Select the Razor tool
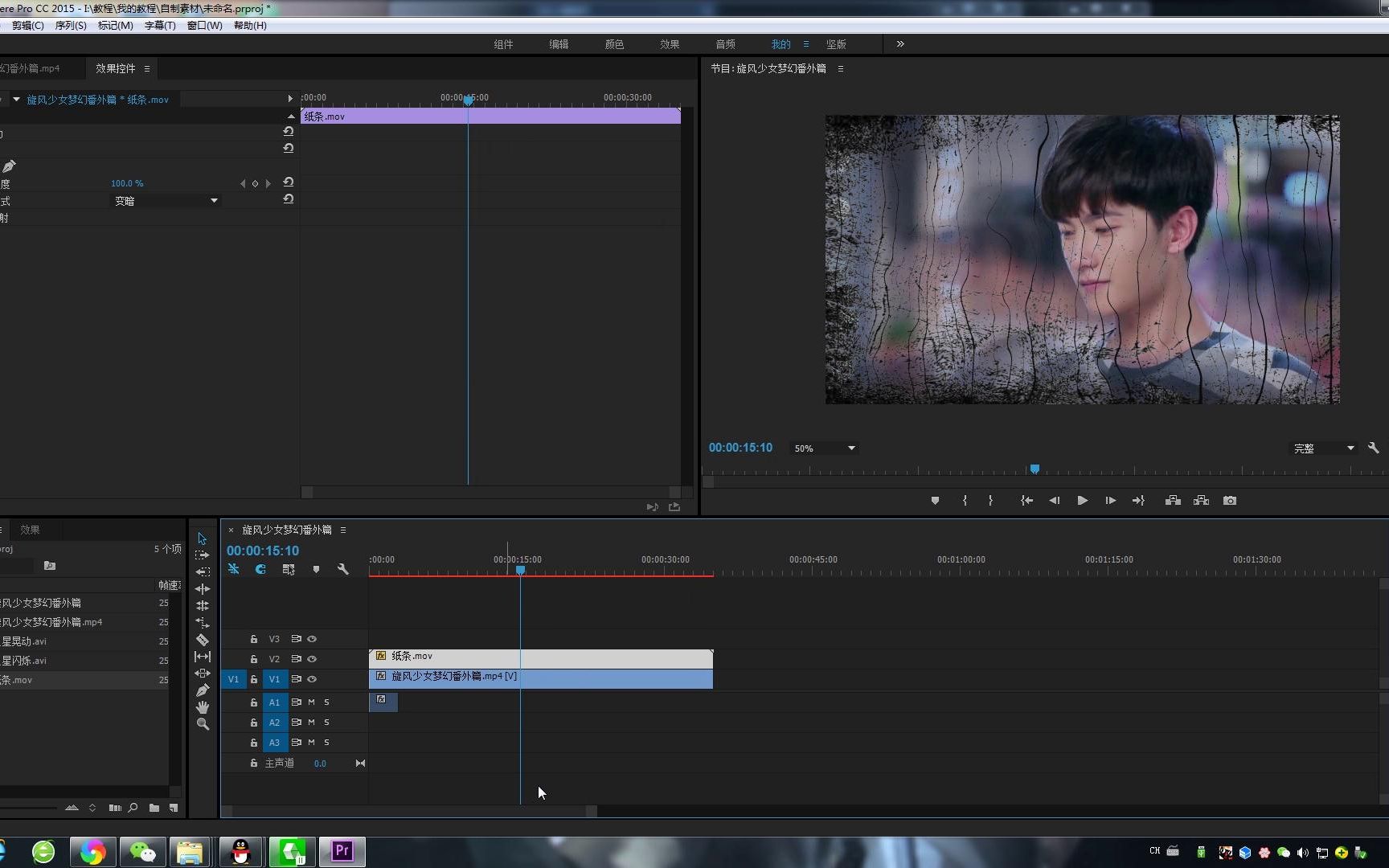1389x868 pixels. 202,640
